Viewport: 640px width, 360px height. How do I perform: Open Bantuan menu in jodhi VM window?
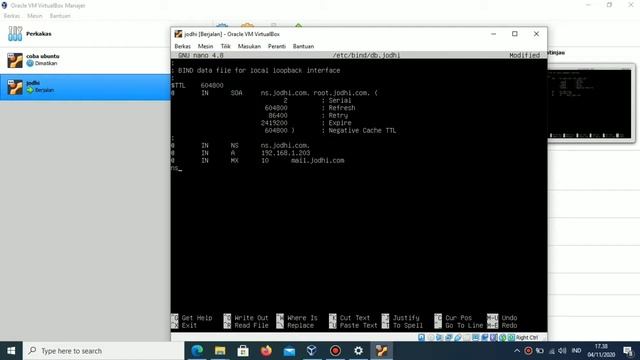[303, 46]
